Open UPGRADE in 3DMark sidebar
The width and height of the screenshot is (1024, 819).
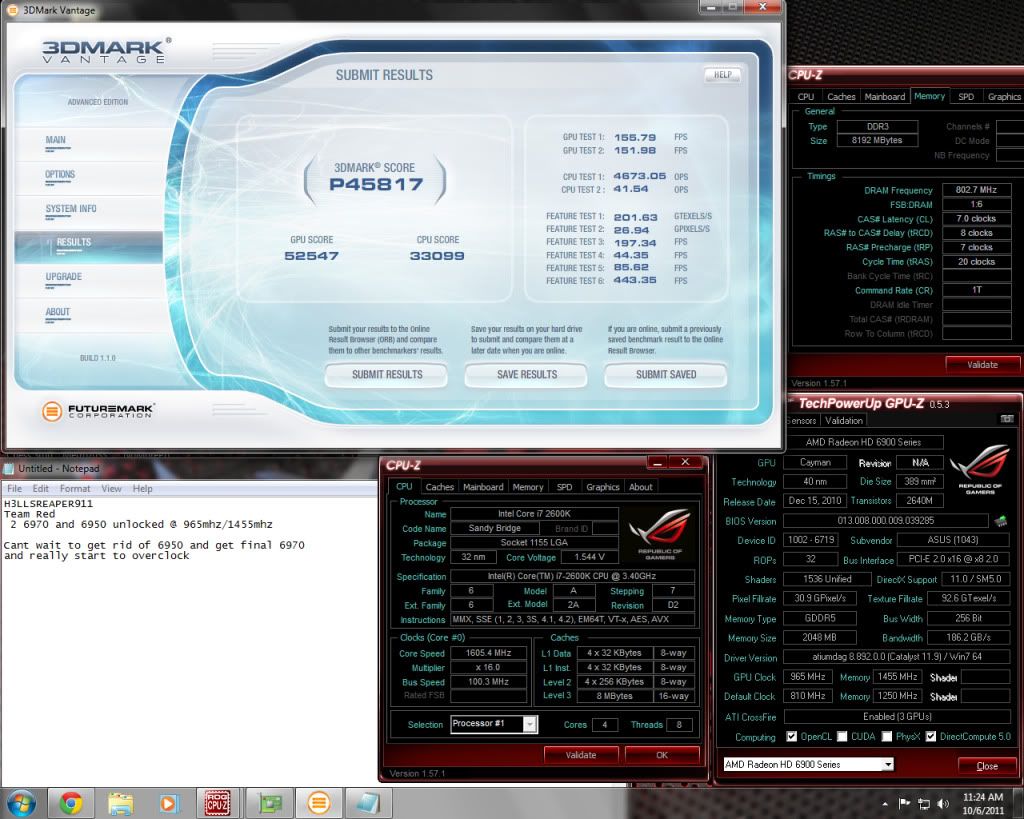click(63, 276)
